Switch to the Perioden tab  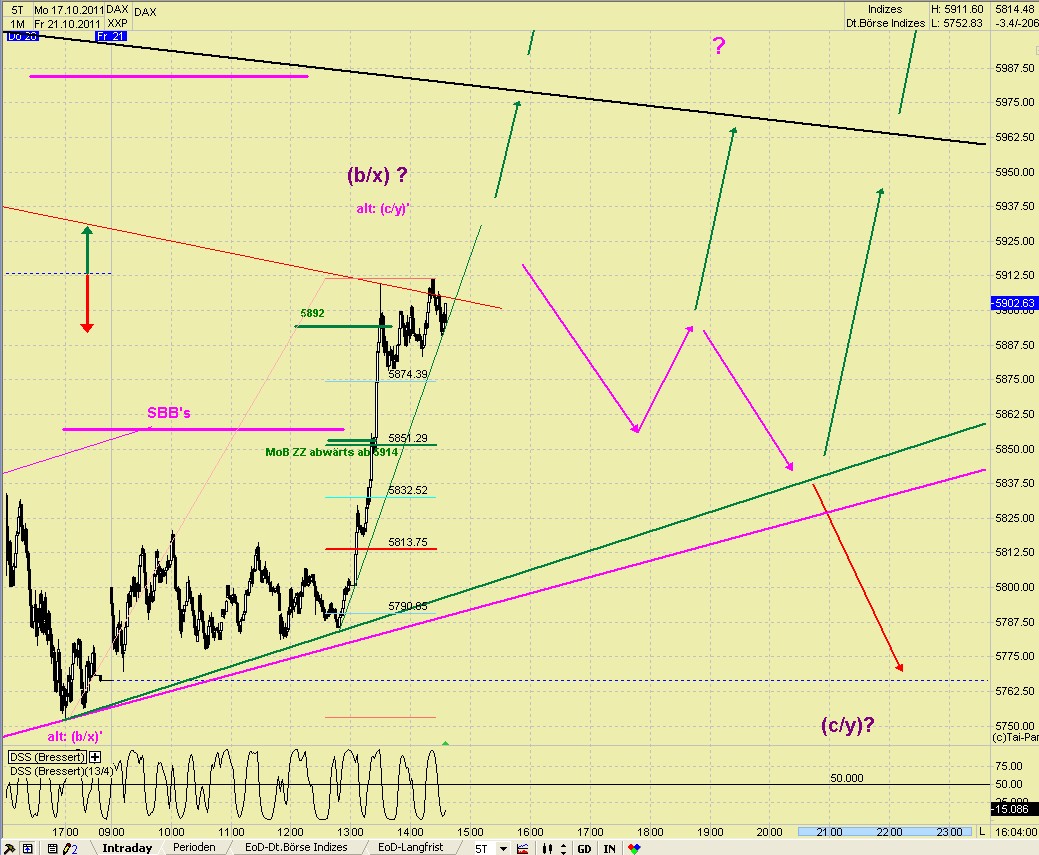pyautogui.click(x=194, y=847)
